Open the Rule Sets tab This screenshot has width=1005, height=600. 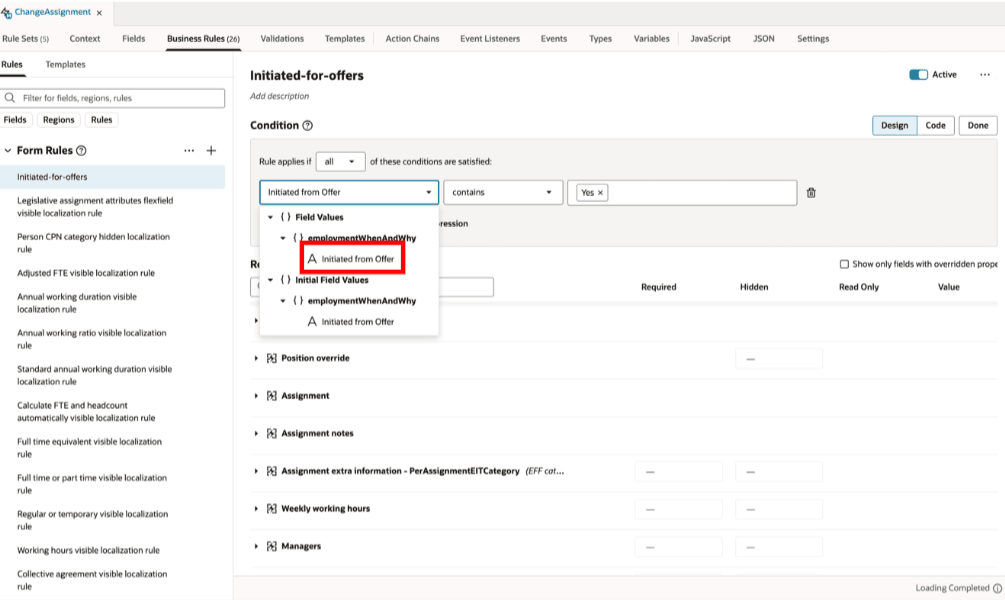(x=26, y=38)
